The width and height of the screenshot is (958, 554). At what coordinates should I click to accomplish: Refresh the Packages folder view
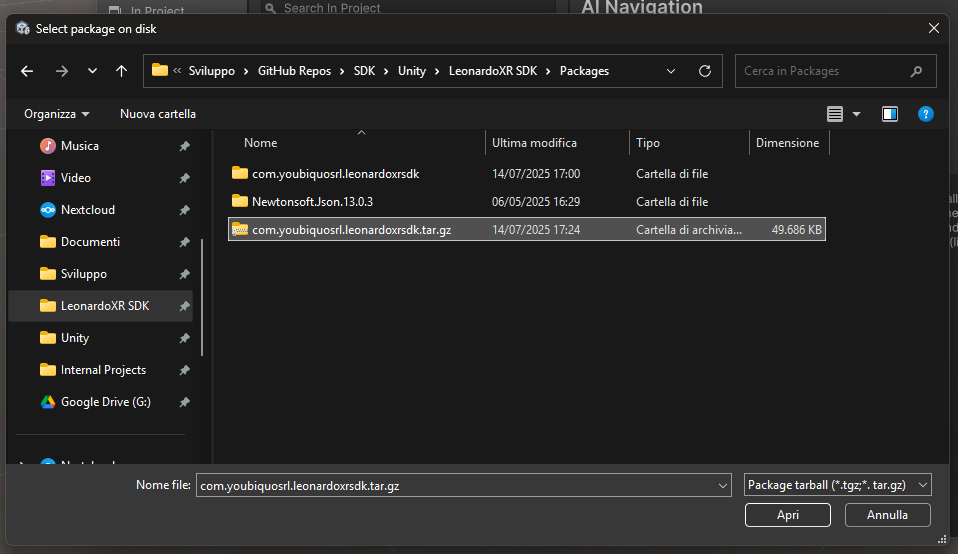point(704,71)
